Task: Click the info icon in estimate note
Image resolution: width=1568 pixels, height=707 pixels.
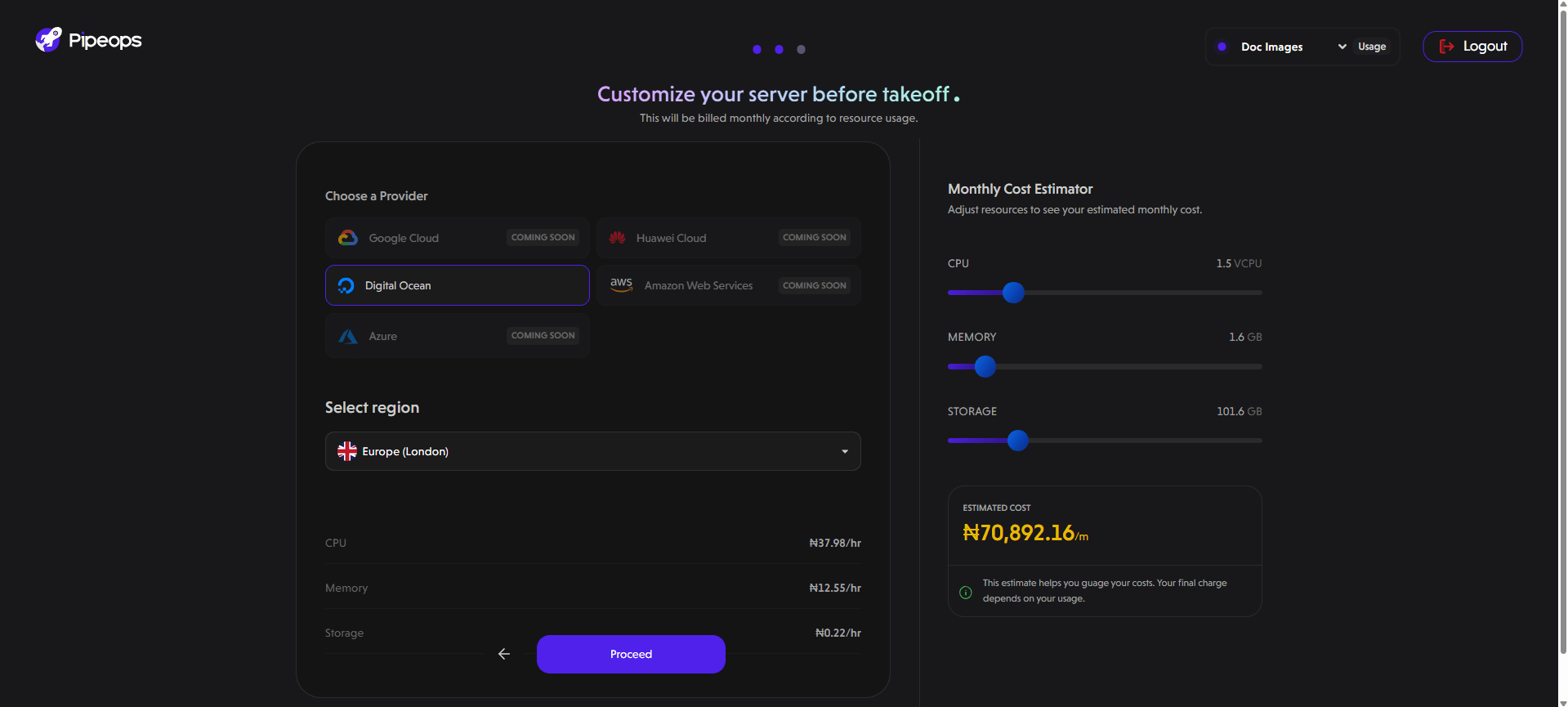Action: (x=966, y=592)
